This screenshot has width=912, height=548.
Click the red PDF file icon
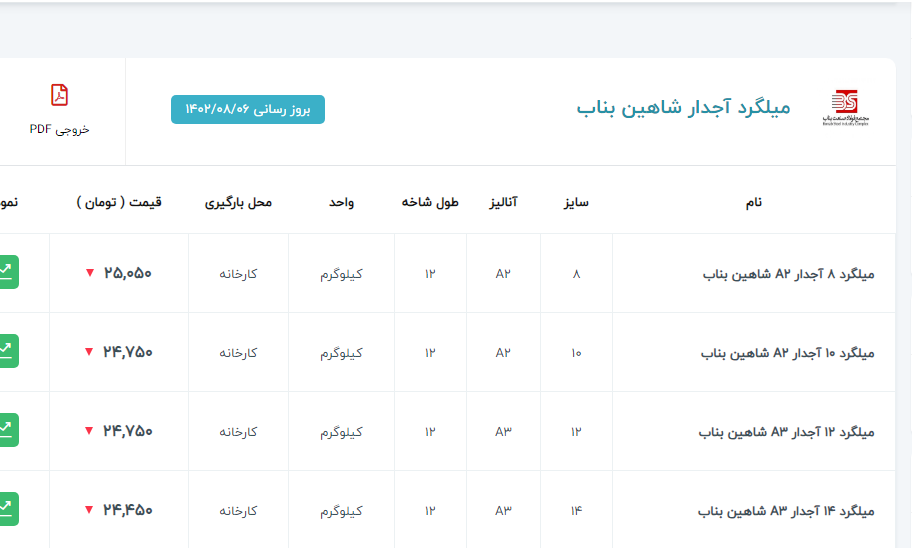click(60, 95)
